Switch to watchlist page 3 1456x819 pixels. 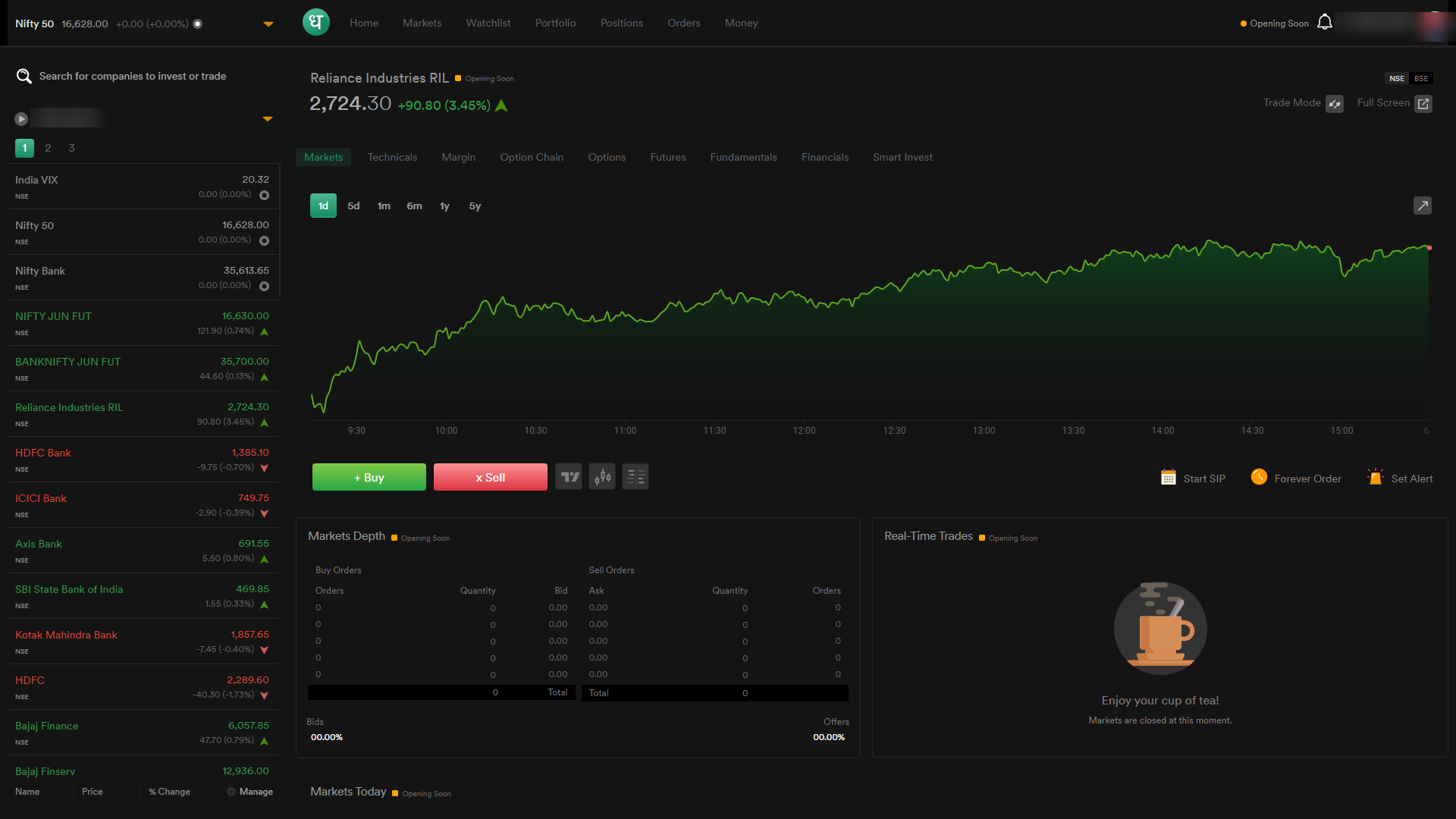pyautogui.click(x=71, y=148)
